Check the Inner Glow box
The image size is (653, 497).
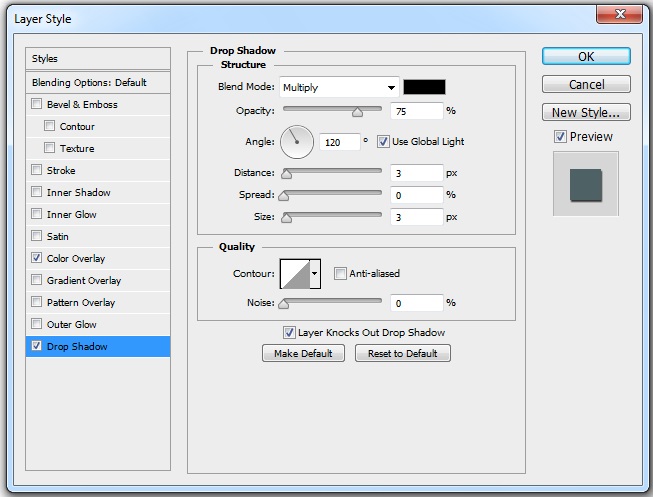click(37, 214)
